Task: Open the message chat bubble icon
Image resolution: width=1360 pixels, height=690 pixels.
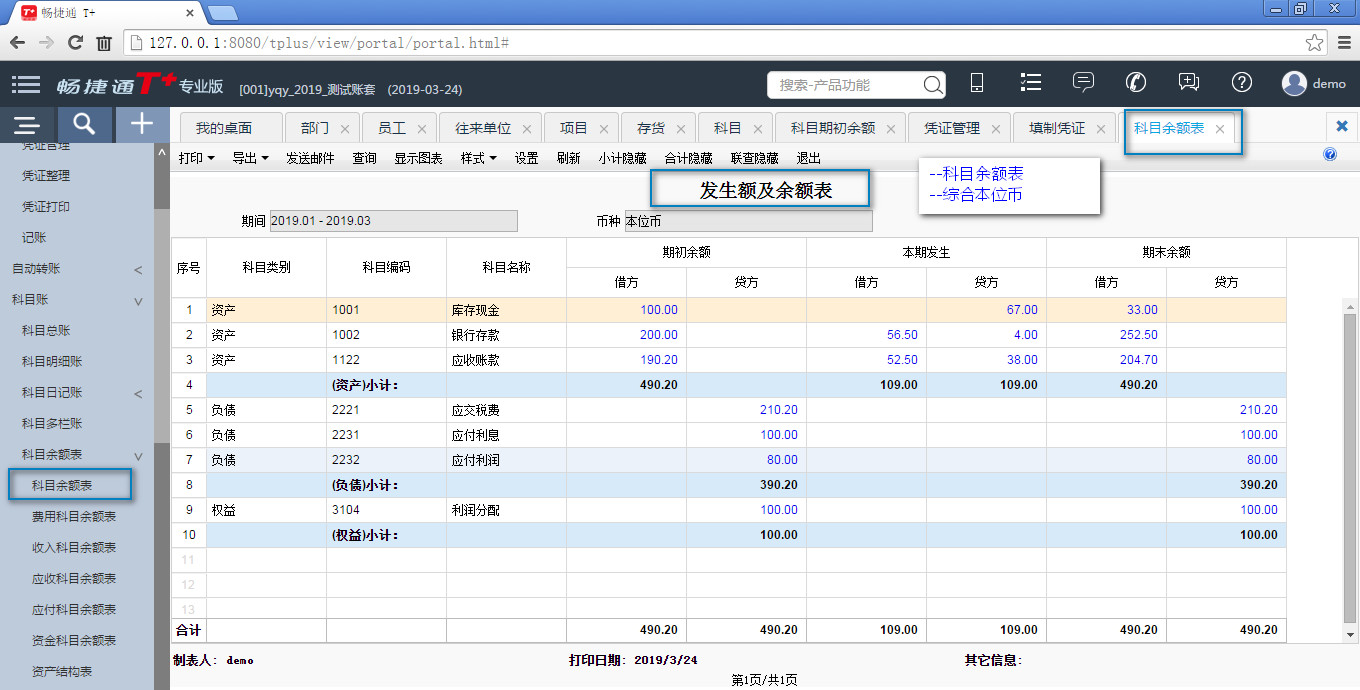Action: tap(1083, 84)
